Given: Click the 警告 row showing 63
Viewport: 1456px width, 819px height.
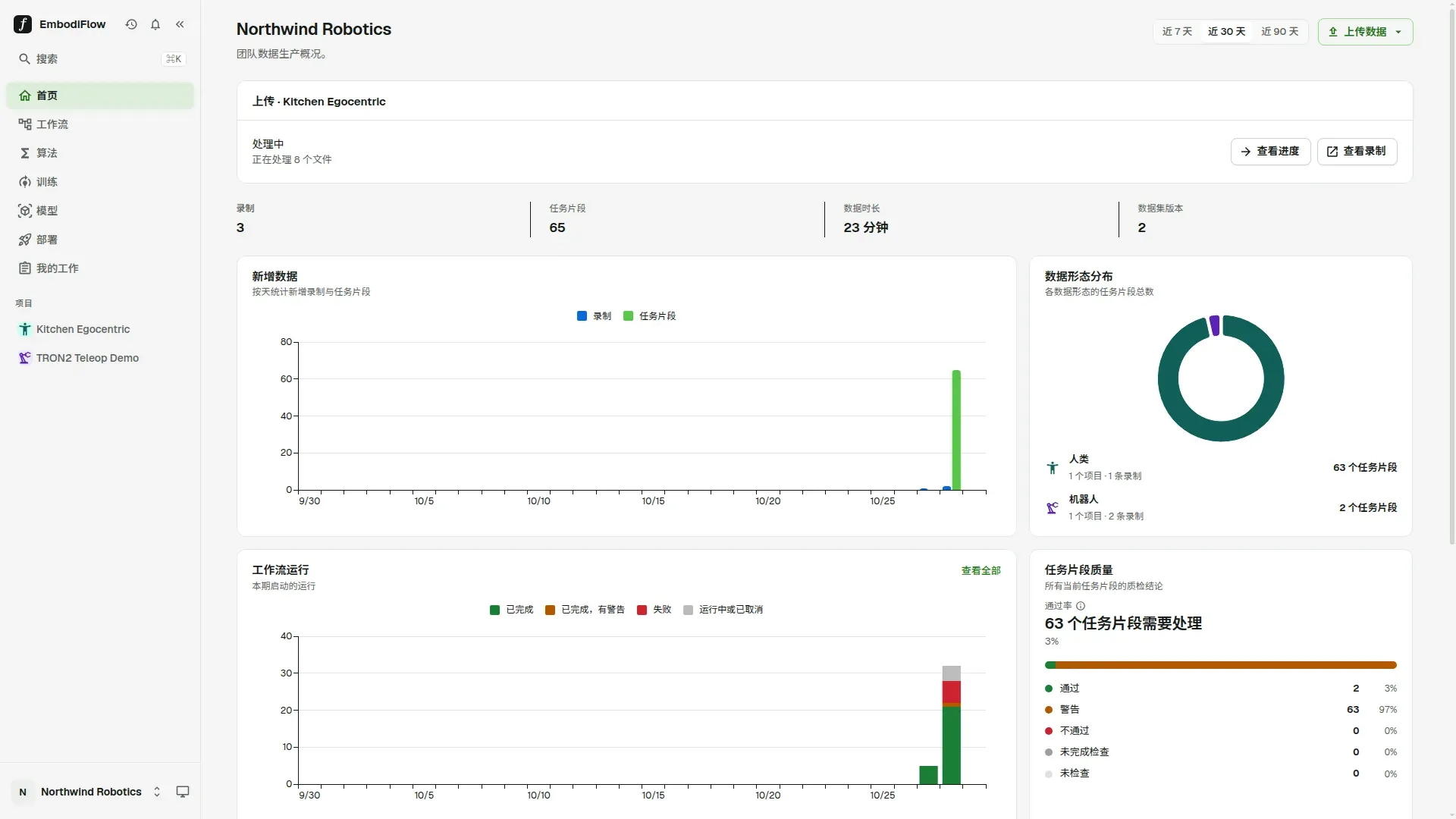Looking at the screenshot, I should 1220,710.
